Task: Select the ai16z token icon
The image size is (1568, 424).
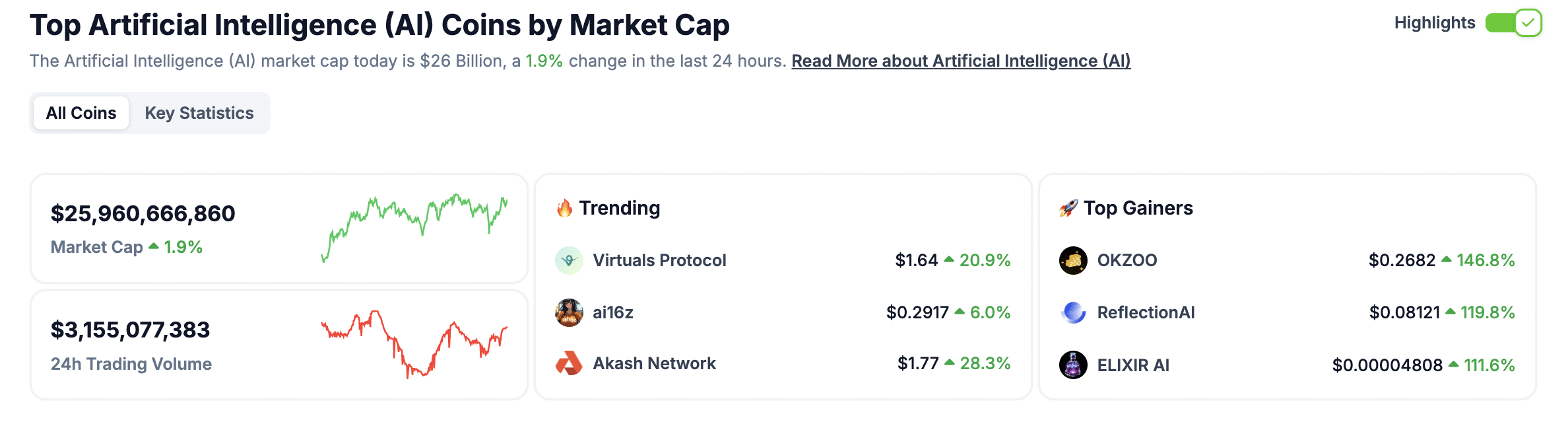Action: pos(568,312)
